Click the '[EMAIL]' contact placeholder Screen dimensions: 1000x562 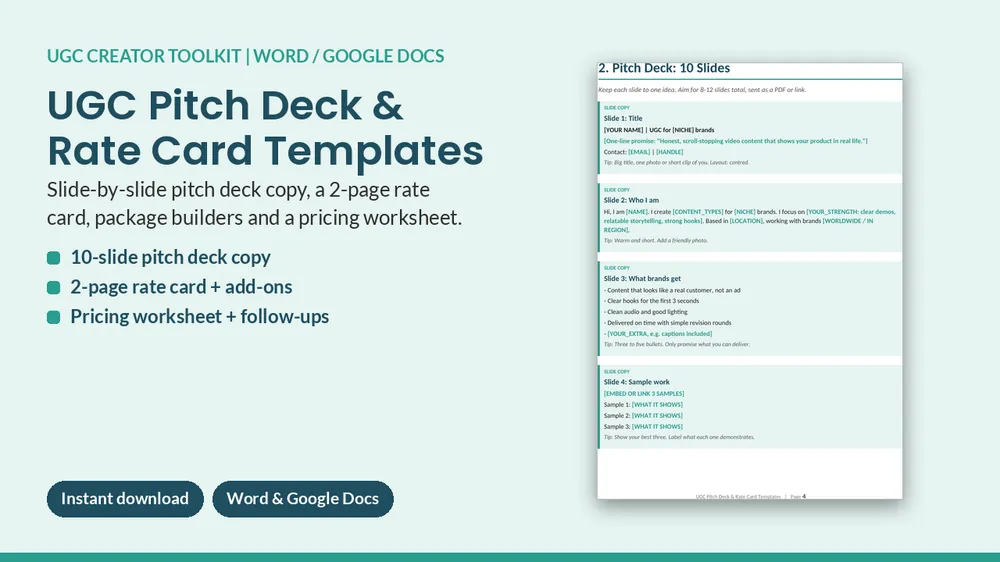639,152
